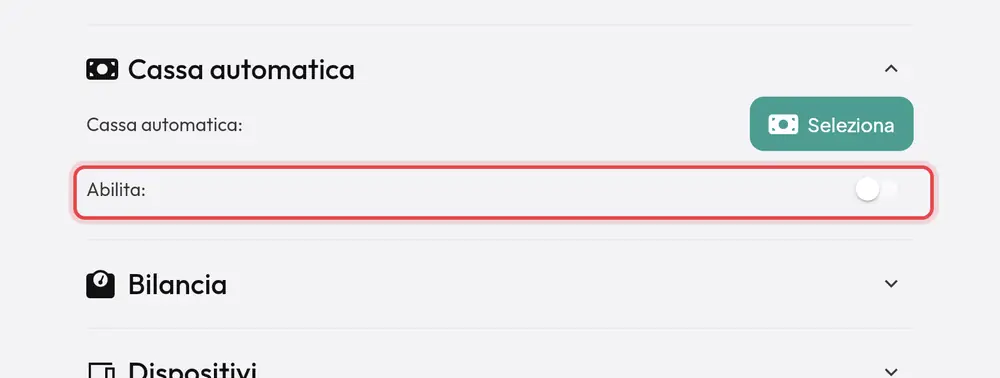Image resolution: width=1000 pixels, height=378 pixels.
Task: Click the money icon inside Seleziona button
Action: [783, 124]
